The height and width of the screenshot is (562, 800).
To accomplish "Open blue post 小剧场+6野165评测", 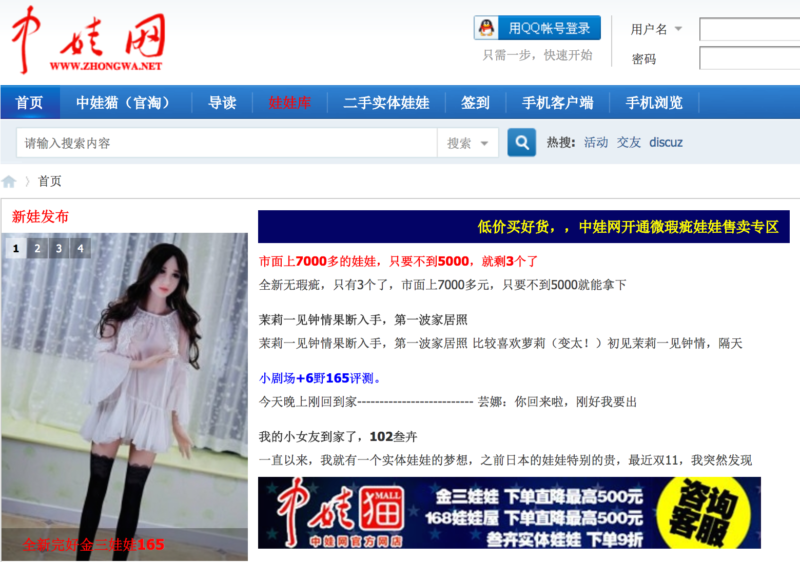I will 320,378.
